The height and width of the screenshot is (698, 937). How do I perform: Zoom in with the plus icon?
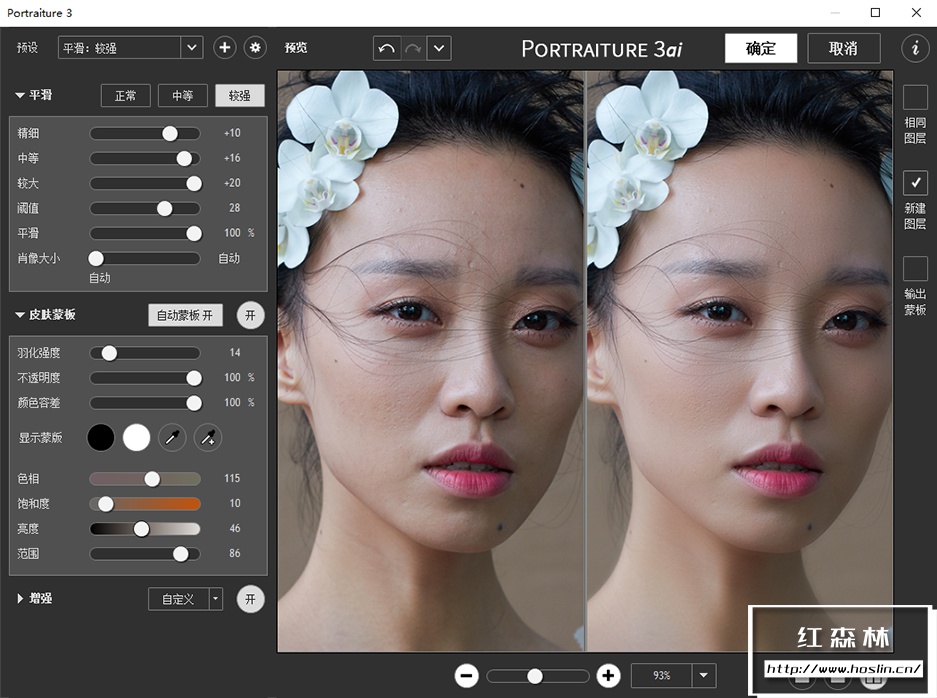[608, 676]
